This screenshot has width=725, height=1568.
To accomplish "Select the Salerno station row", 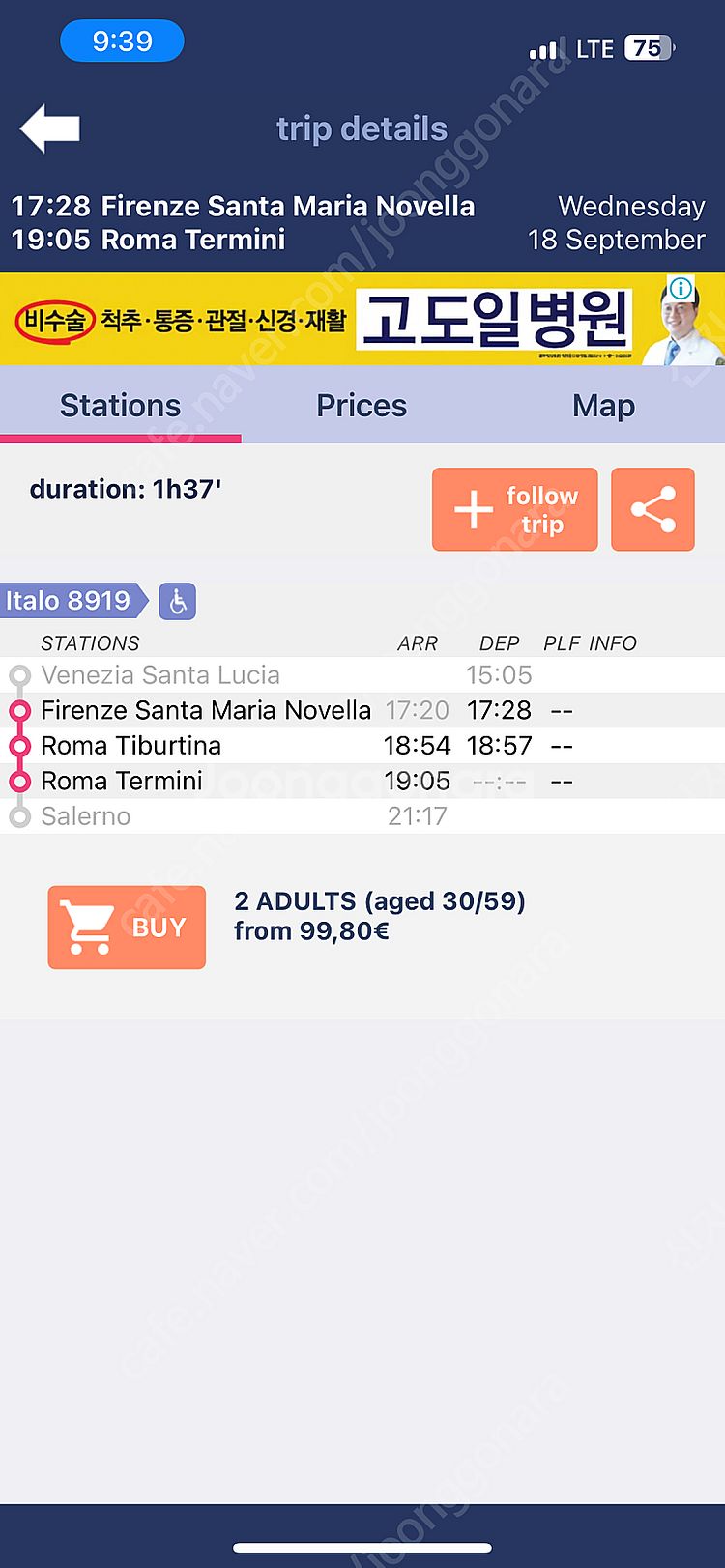I will (362, 816).
